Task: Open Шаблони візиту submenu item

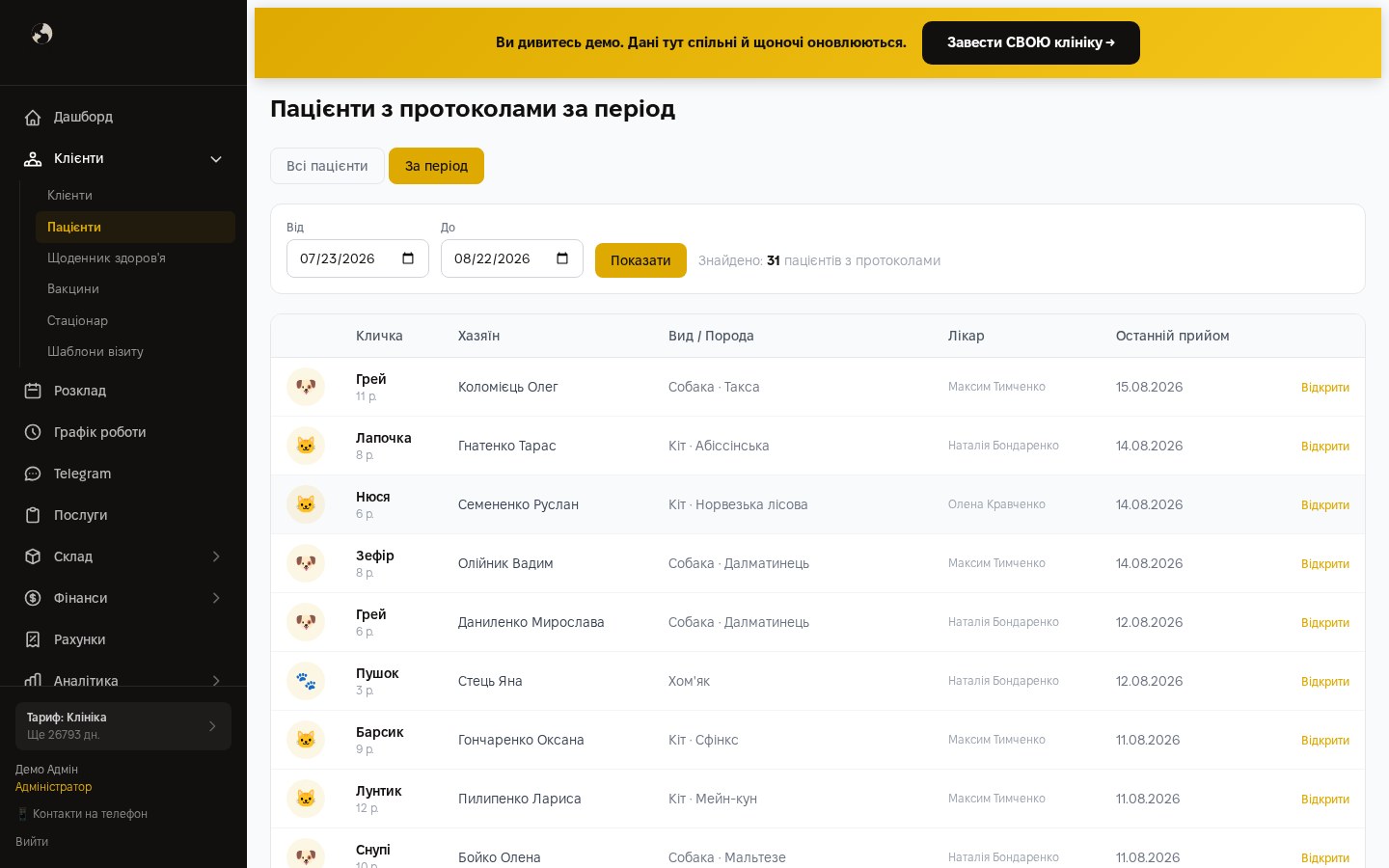Action: pos(135,351)
